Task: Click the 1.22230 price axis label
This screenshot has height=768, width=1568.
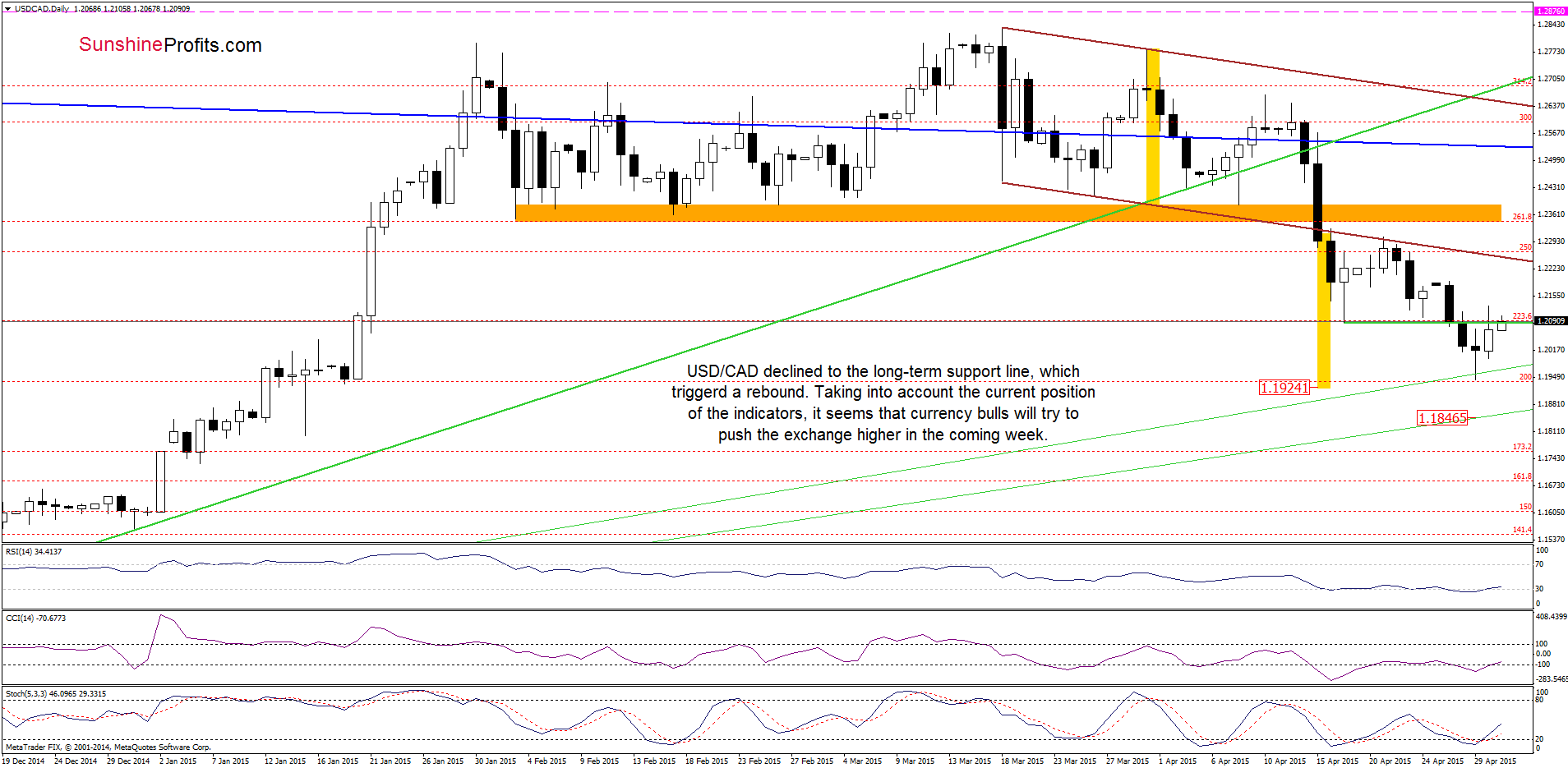Action: click(1551, 269)
